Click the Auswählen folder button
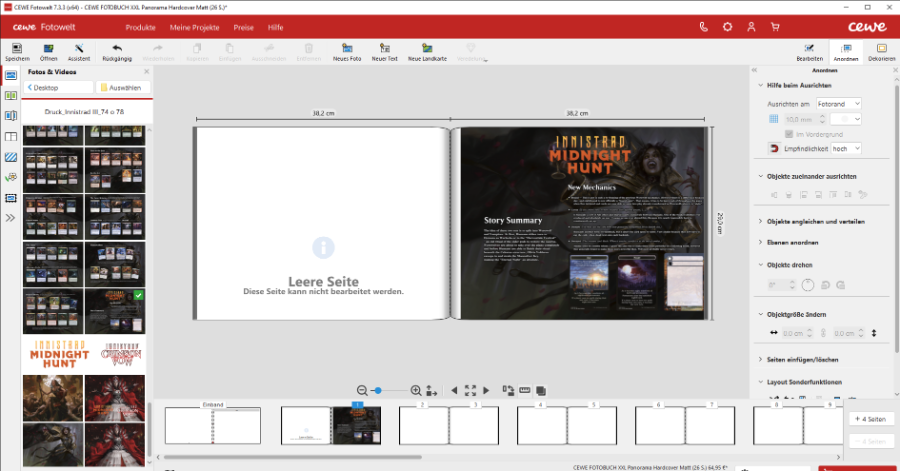This screenshot has width=900, height=471. (x=123, y=88)
